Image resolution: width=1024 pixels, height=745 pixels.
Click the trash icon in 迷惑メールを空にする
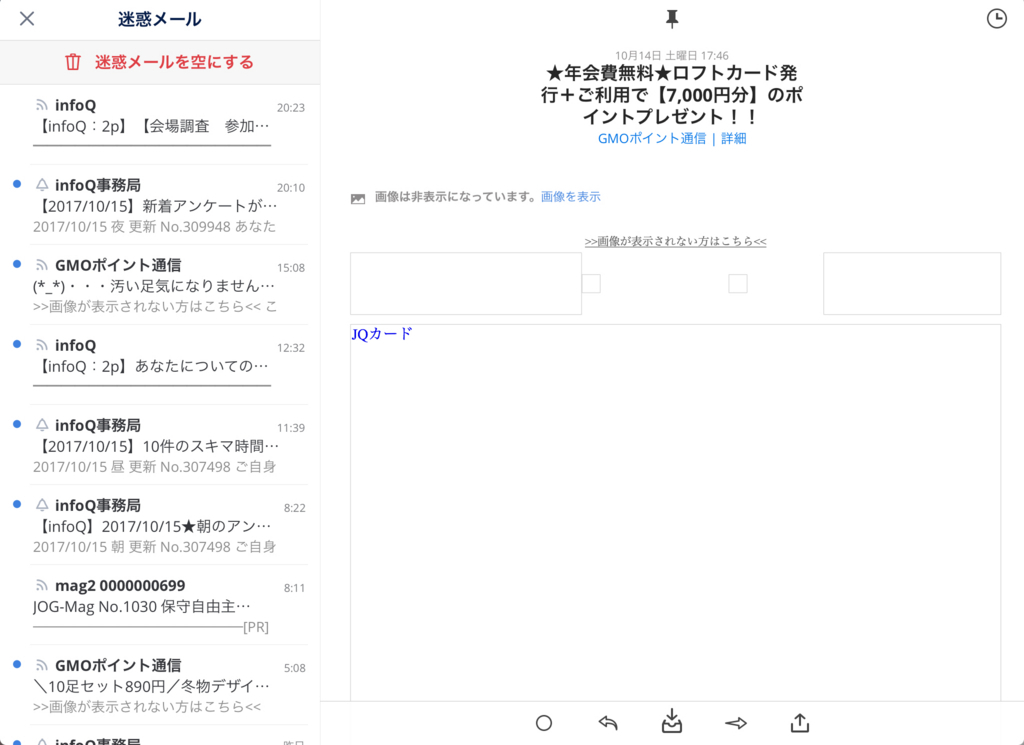pyautogui.click(x=72, y=62)
